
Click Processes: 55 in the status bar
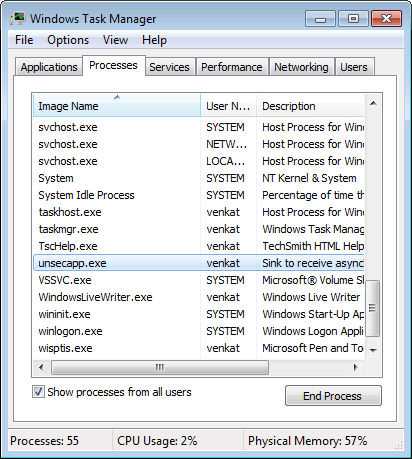pos(45,441)
